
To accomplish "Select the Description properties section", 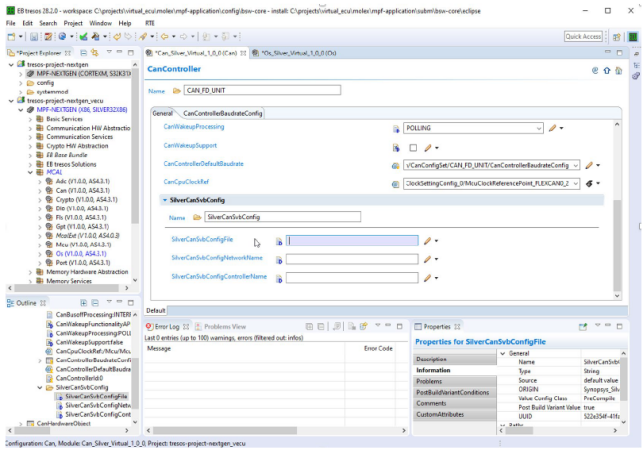I will [x=454, y=359].
